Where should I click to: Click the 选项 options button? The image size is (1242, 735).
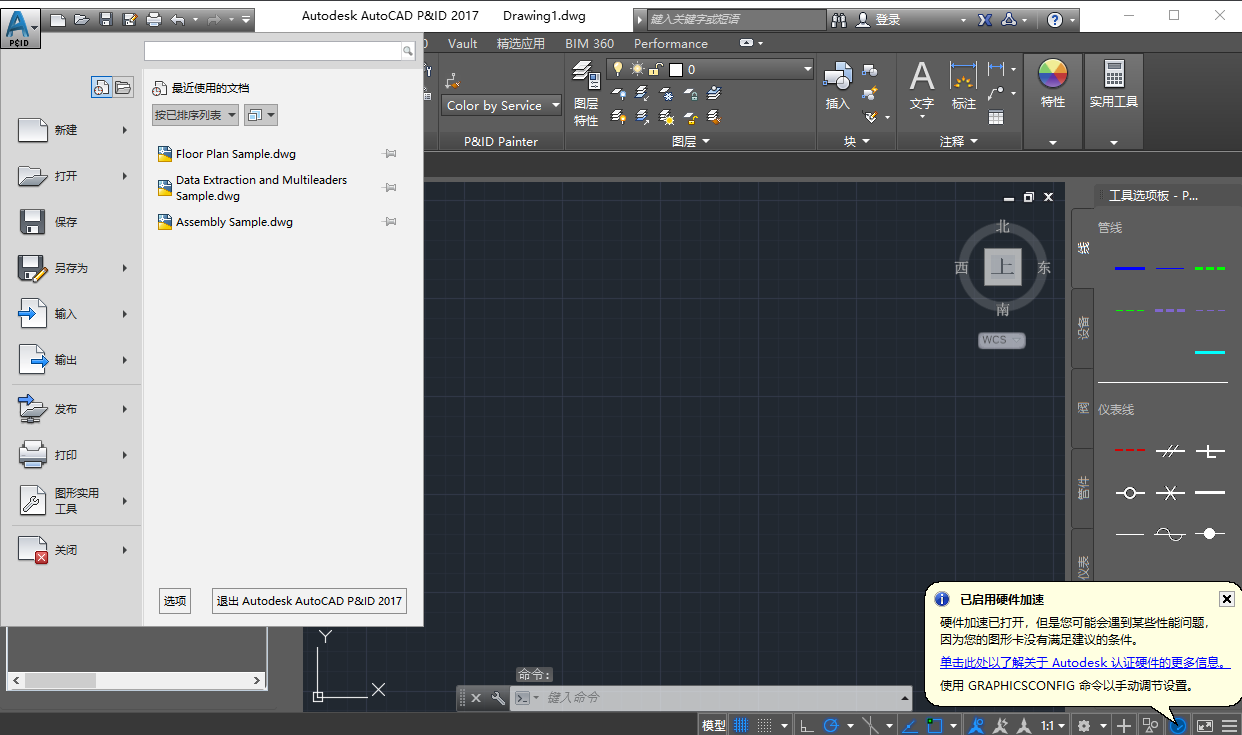click(x=174, y=600)
